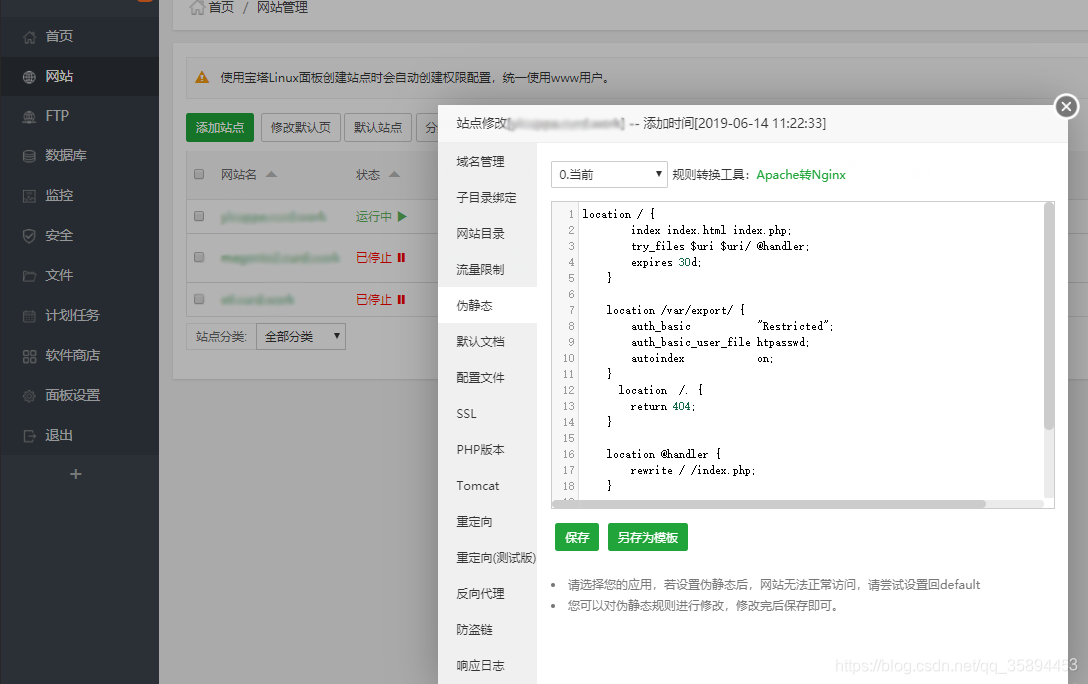Screen dimensions: 1088x684
Task: Click the 网站名 column header
Action: 239,175
